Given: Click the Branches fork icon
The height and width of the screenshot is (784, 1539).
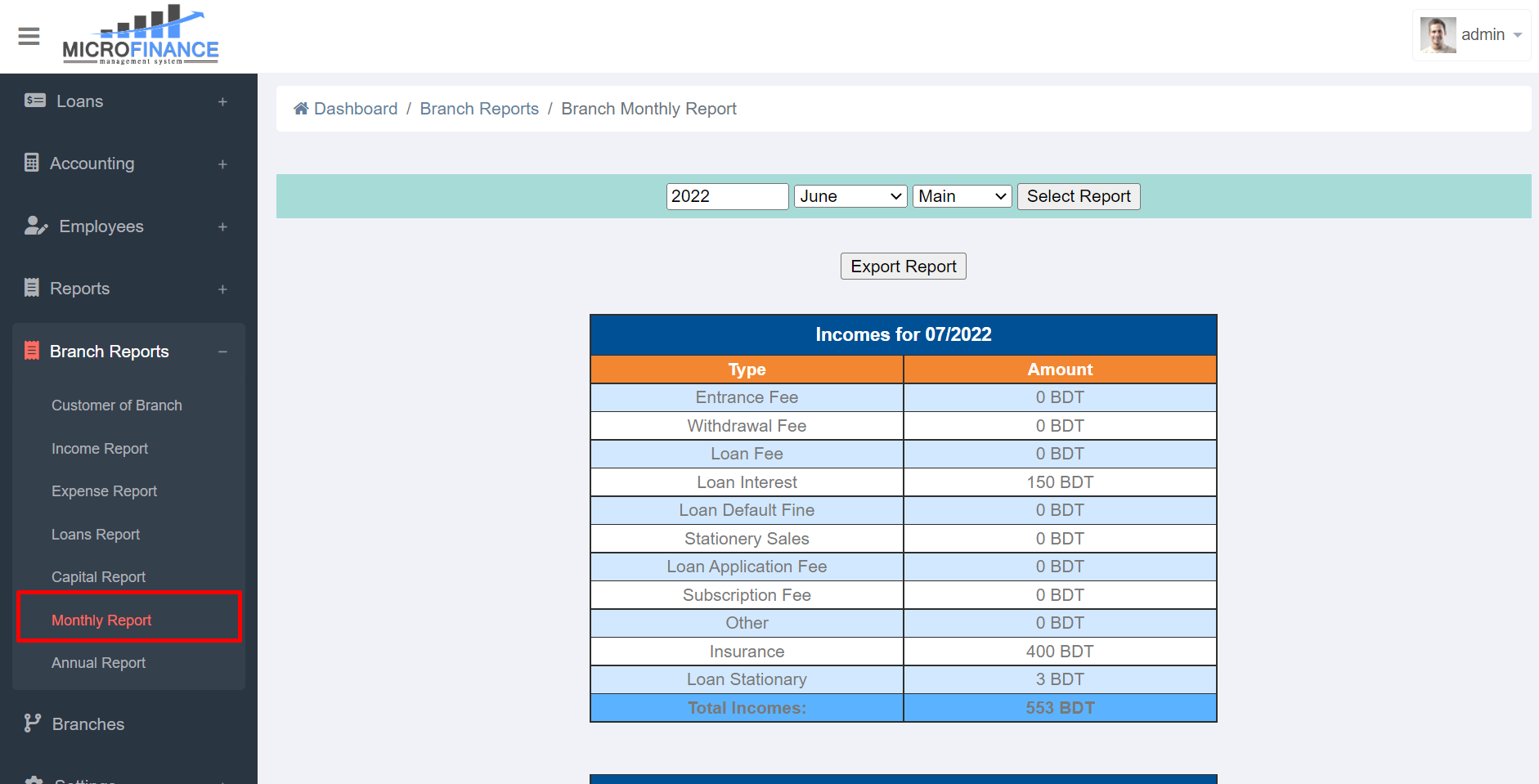Looking at the screenshot, I should tap(33, 724).
